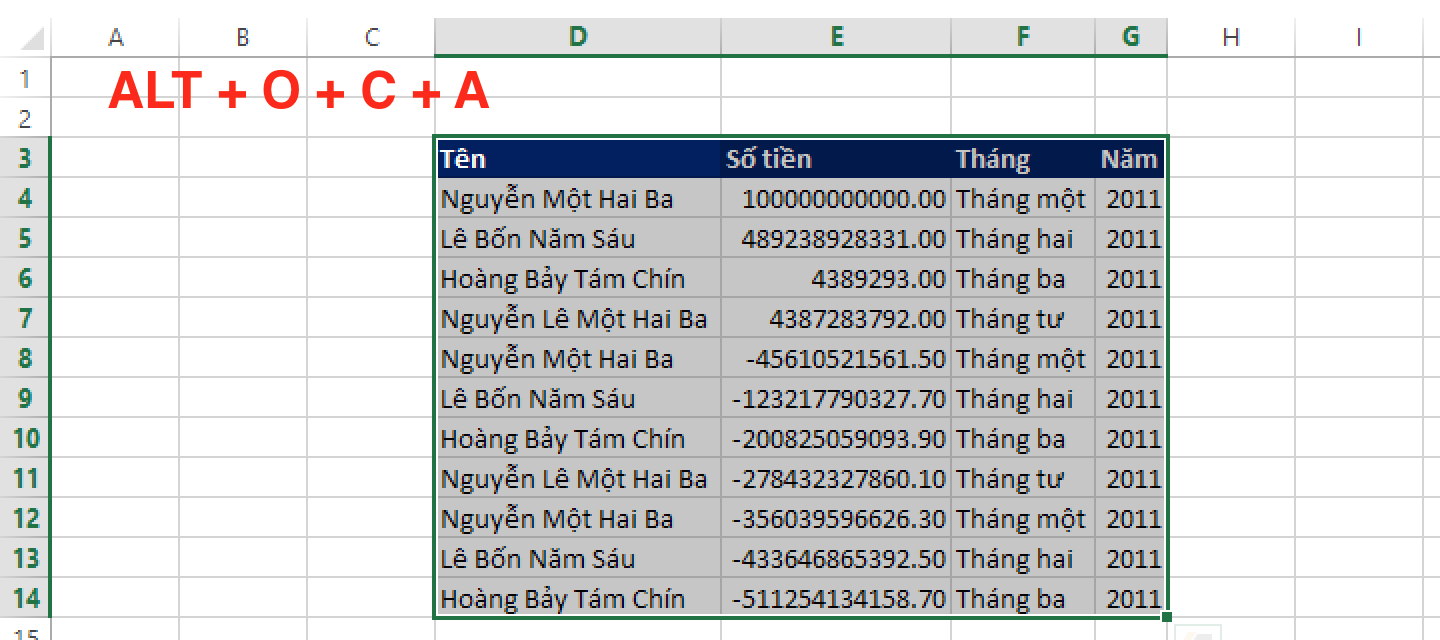Image resolution: width=1440 pixels, height=640 pixels.
Task: Select cell with amount -356039596626.30
Action: [836, 518]
